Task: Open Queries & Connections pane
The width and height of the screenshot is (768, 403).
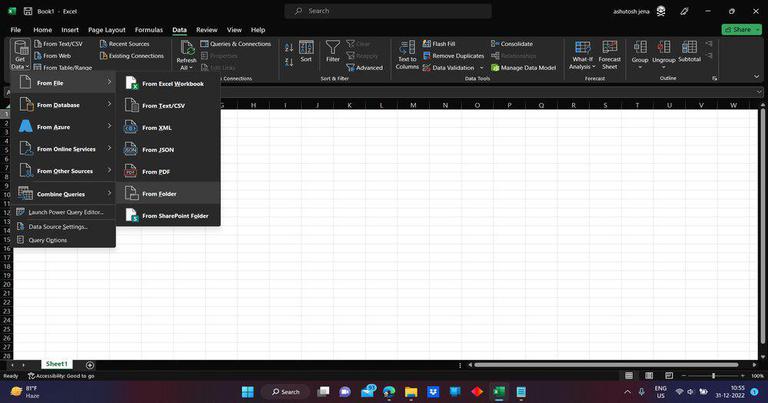Action: point(236,44)
